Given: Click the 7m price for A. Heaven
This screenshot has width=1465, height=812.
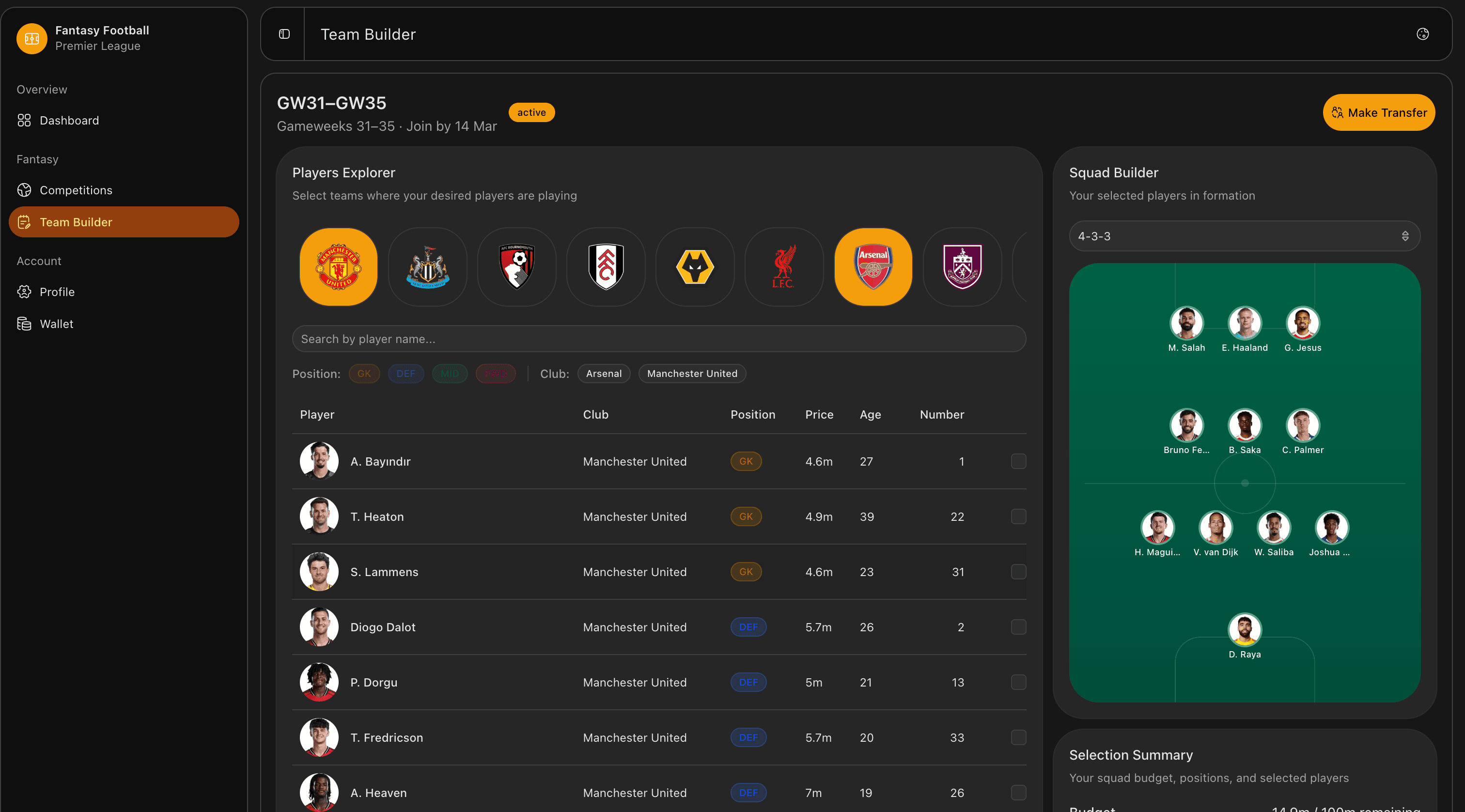Looking at the screenshot, I should 813,792.
